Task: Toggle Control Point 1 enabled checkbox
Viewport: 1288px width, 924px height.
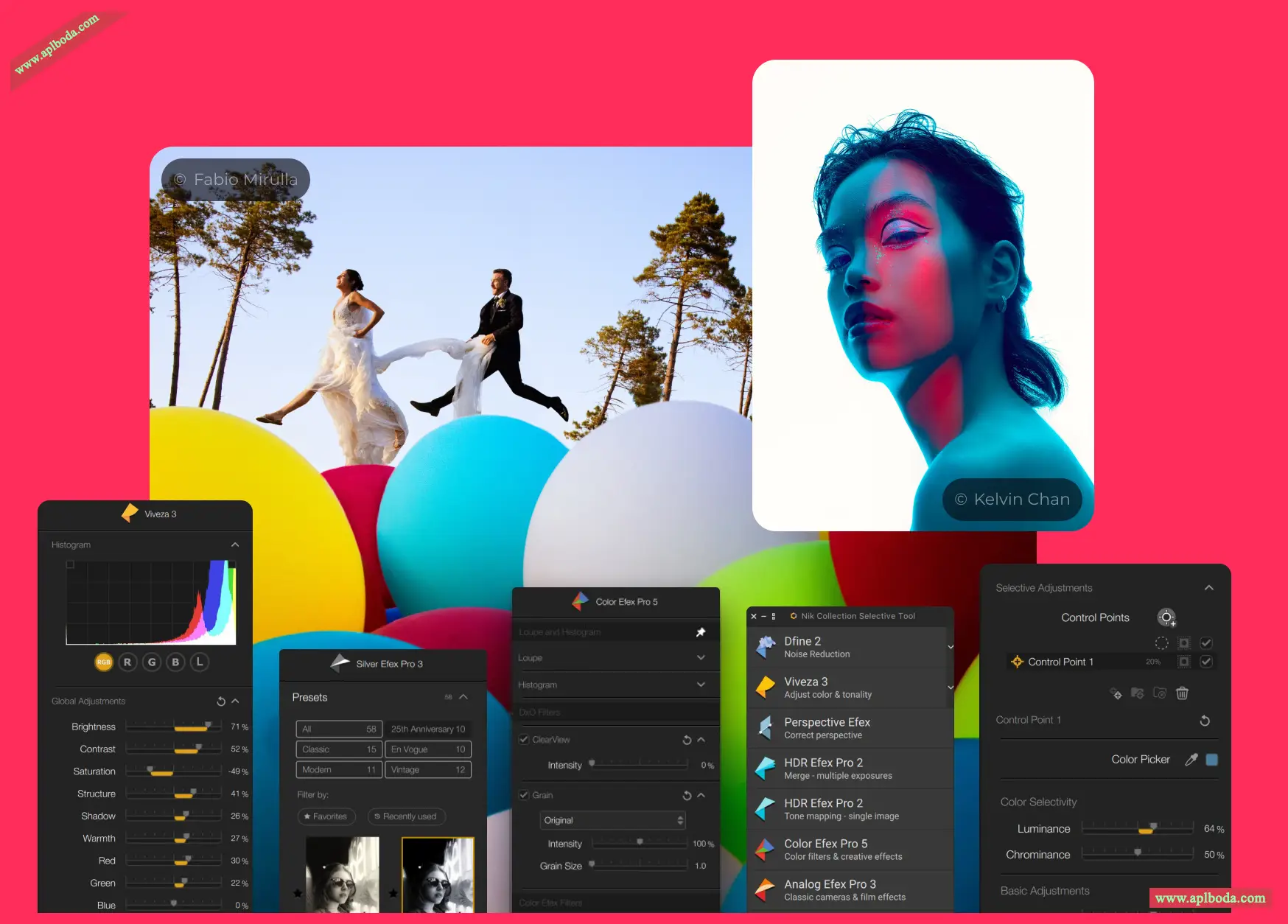Action: tap(1206, 662)
